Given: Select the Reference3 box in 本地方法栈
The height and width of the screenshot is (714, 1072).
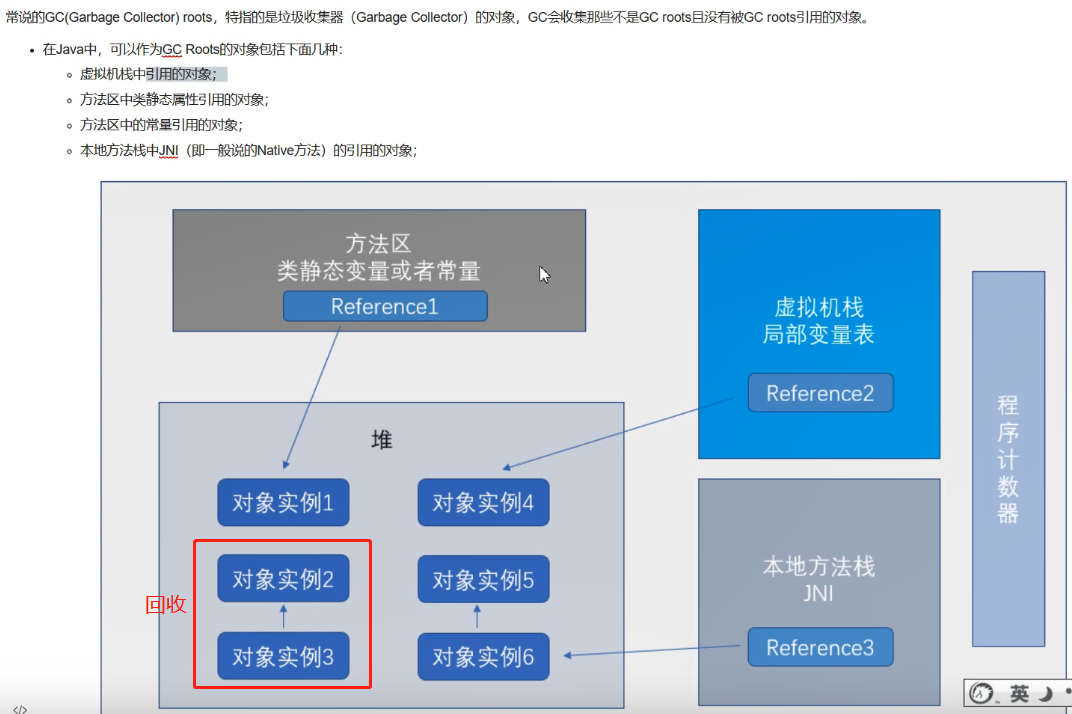Looking at the screenshot, I should coord(820,647).
